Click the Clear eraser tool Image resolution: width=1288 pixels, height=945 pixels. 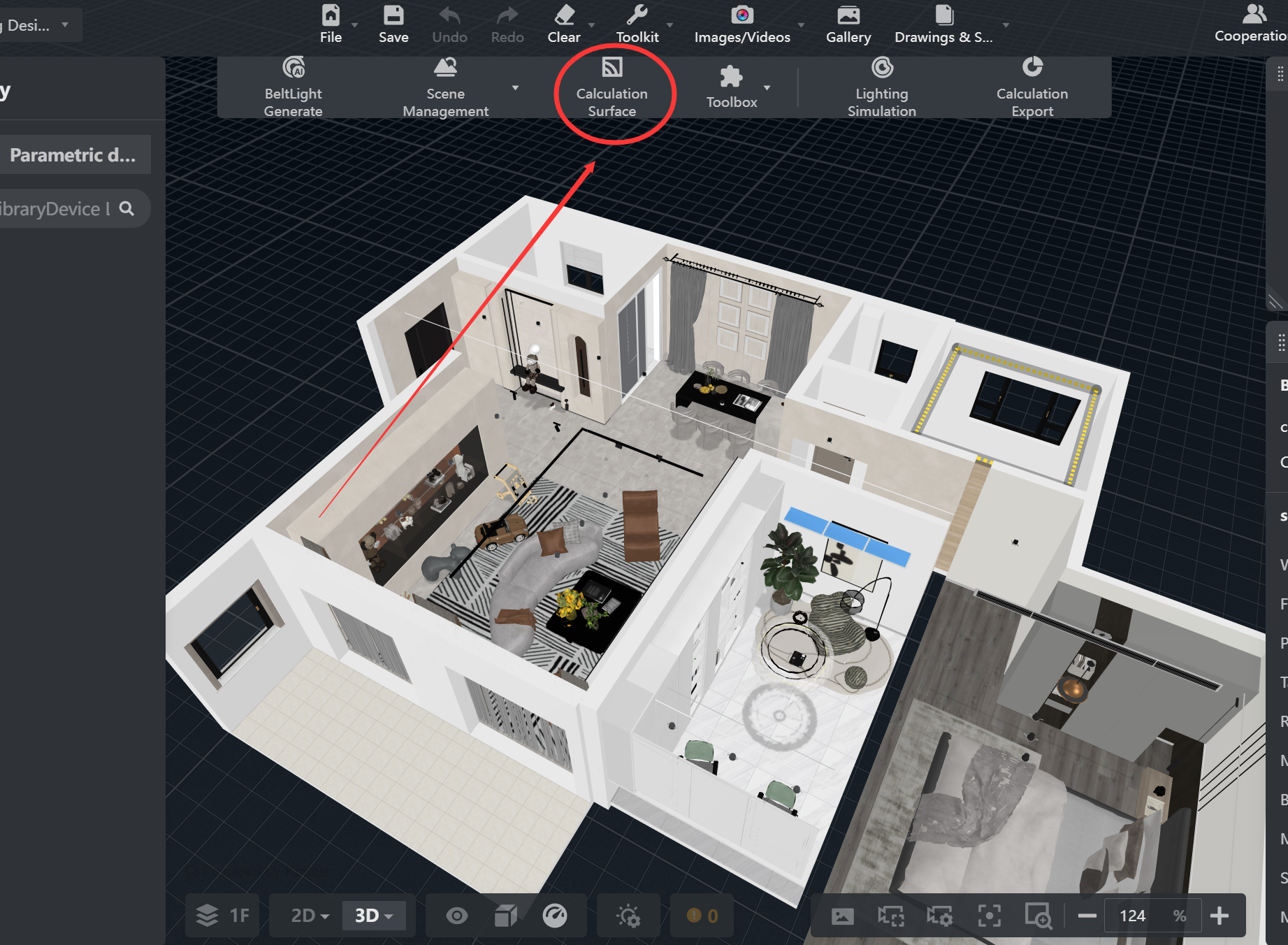564,24
